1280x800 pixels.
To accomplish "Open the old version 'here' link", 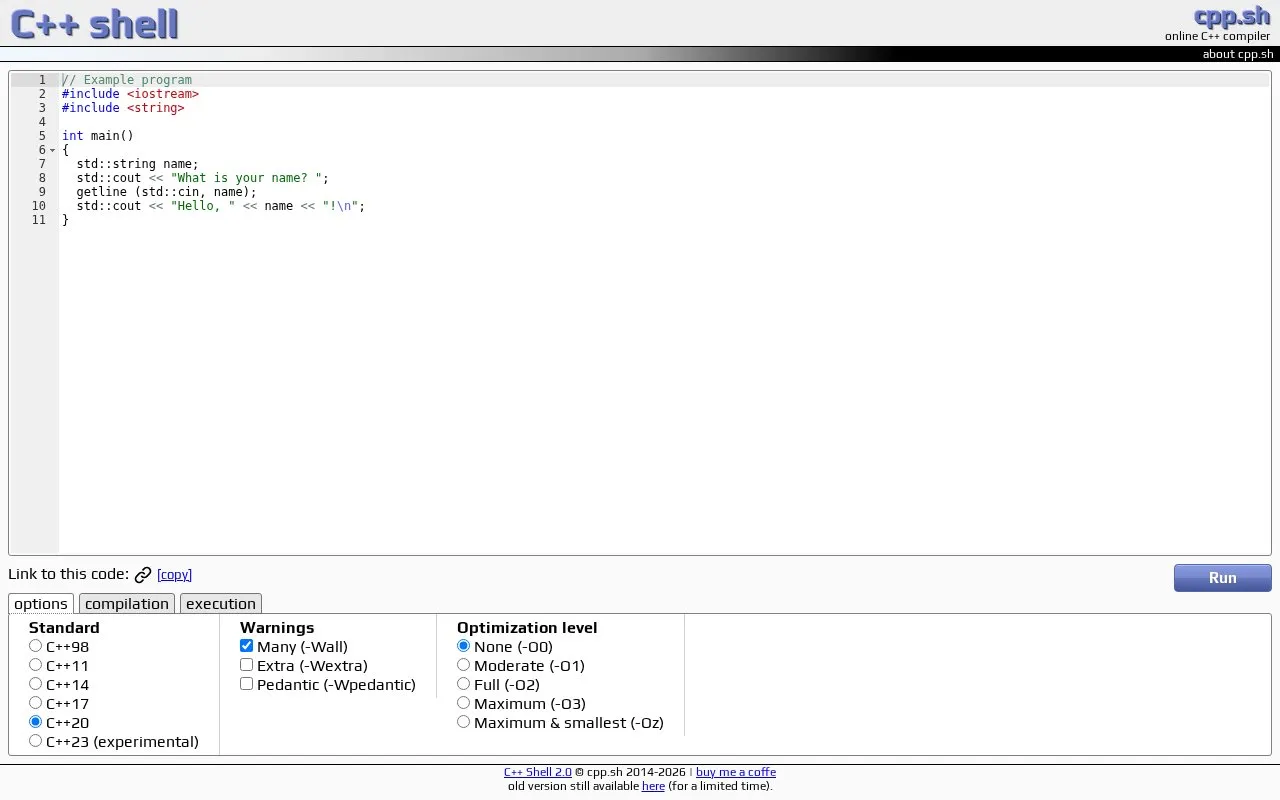I will tap(653, 786).
